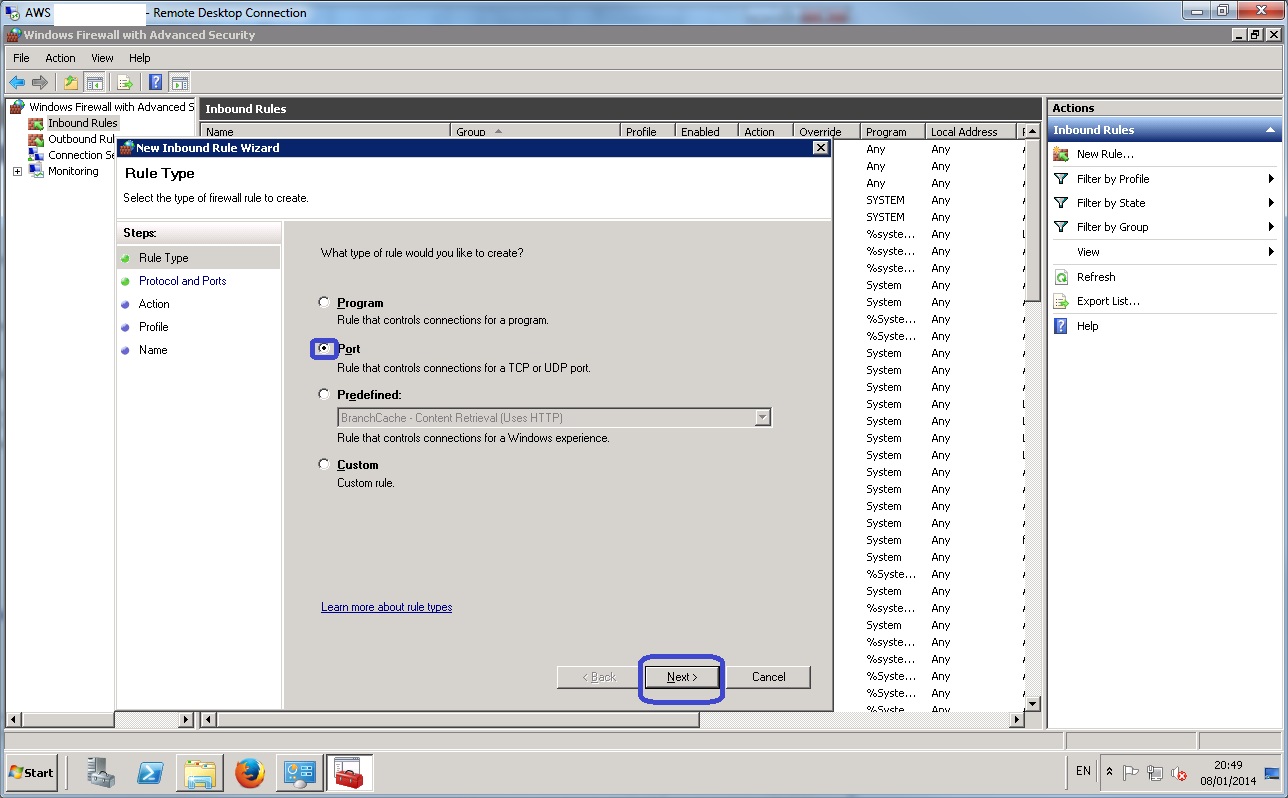Viewport: 1288px width, 798px height.
Task: Open the View menu
Action: (x=102, y=58)
